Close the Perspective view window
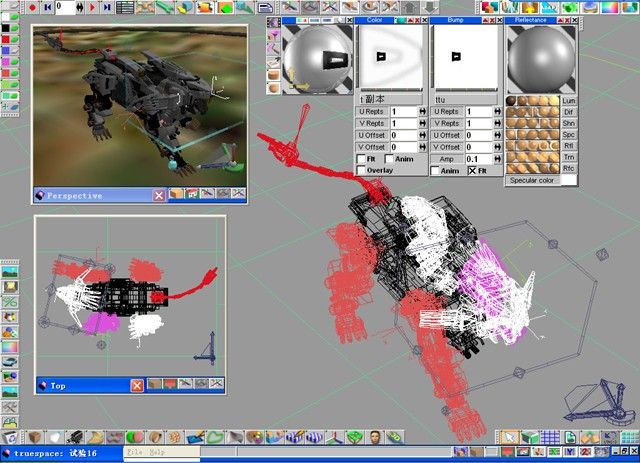The width and height of the screenshot is (640, 463). coord(158,195)
